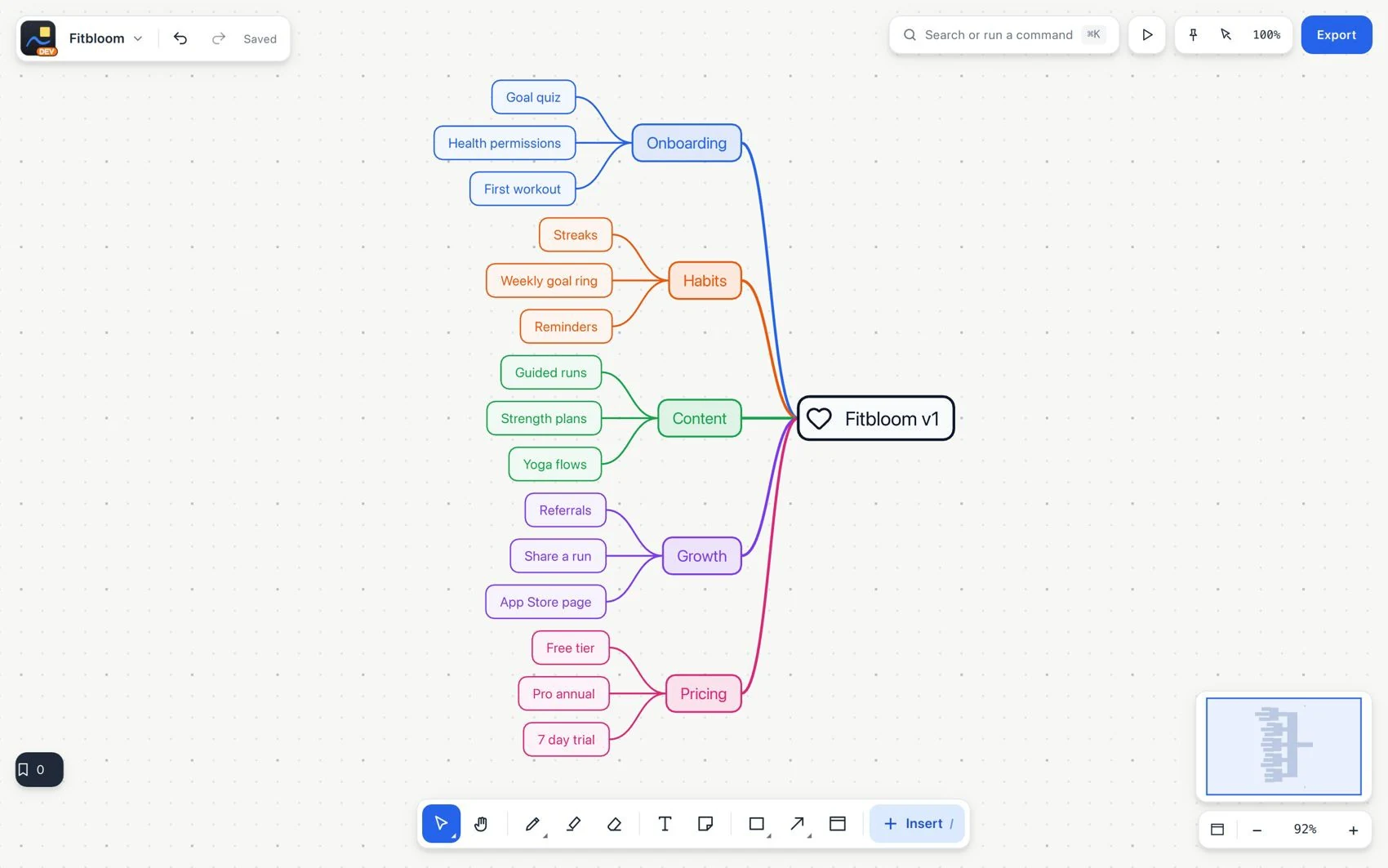Click the minimap canvas preview

pyautogui.click(x=1283, y=746)
